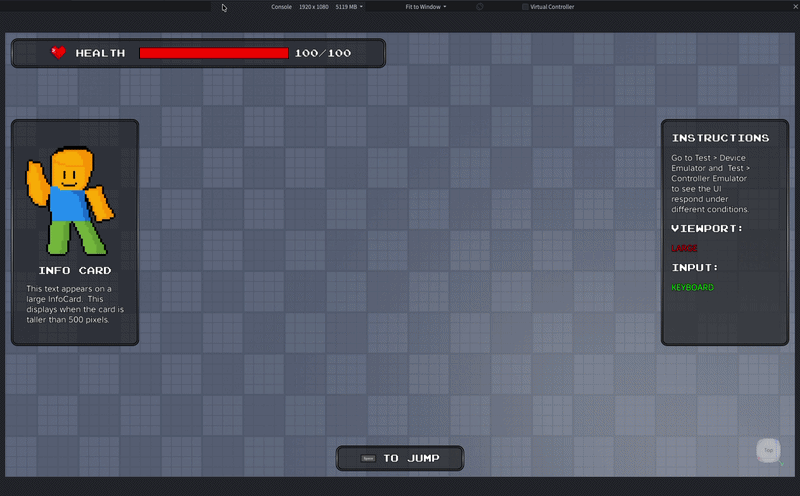This screenshot has height=496, width=800.
Task: Click the Top view selector cube
Action: [x=768, y=450]
